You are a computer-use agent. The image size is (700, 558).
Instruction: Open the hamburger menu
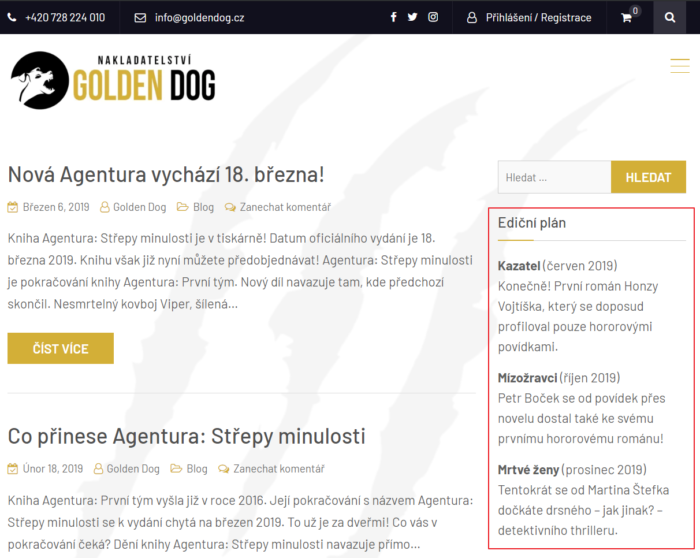(680, 66)
